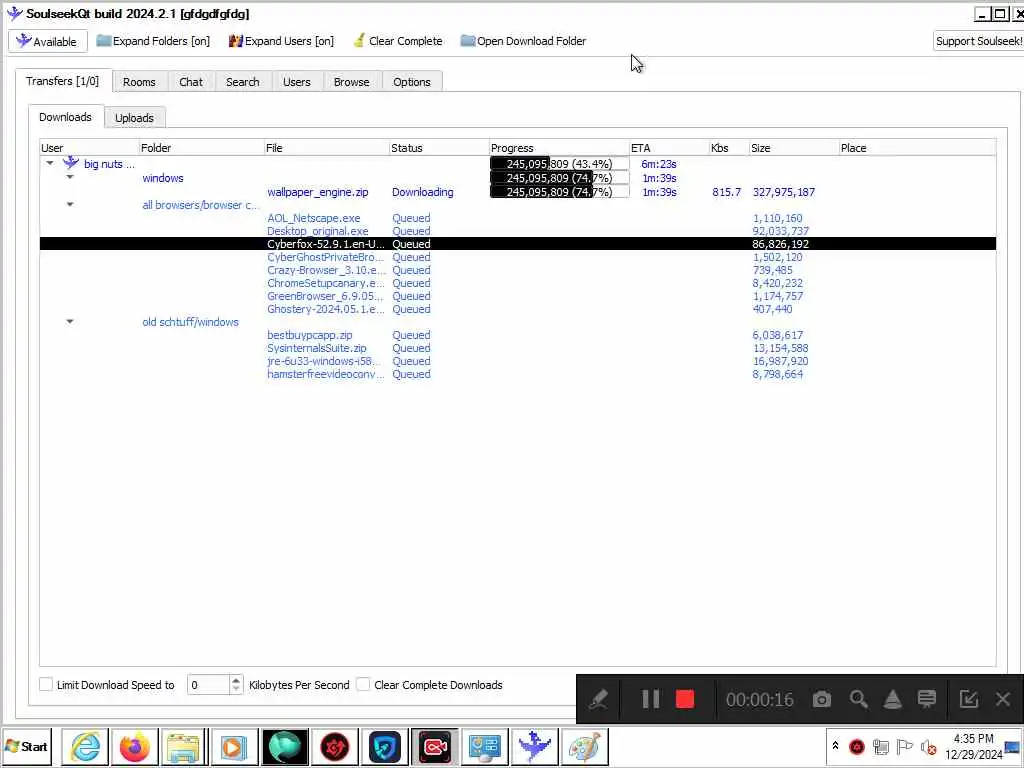Enable Clear Complete Downloads checkbox
1024x768 pixels.
pos(363,684)
